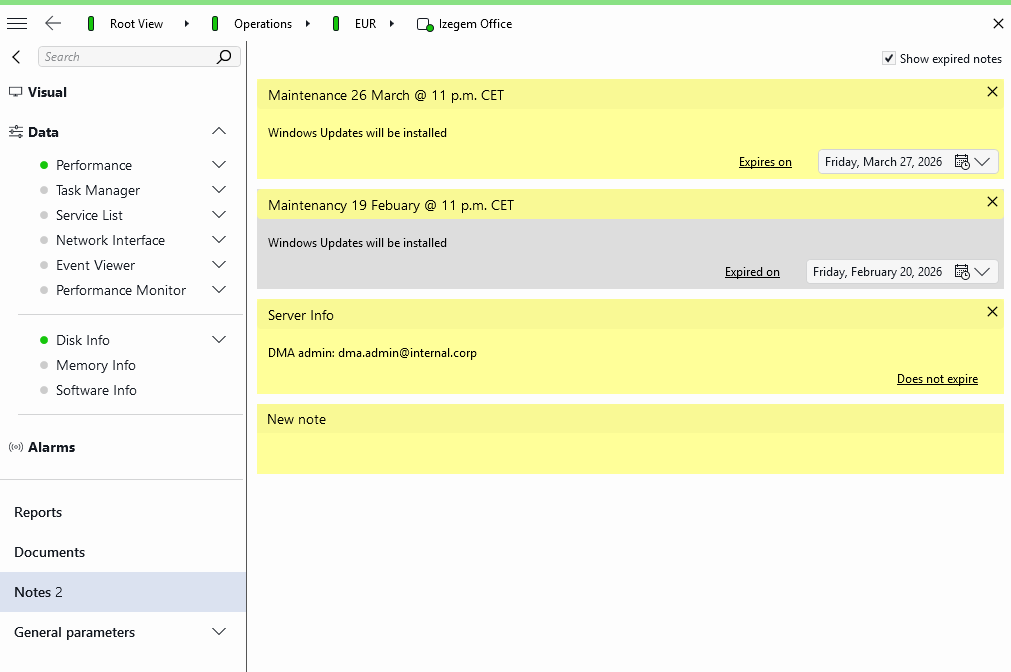Select Disk Info in the sidebar
The height and width of the screenshot is (672, 1011).
[x=83, y=340]
